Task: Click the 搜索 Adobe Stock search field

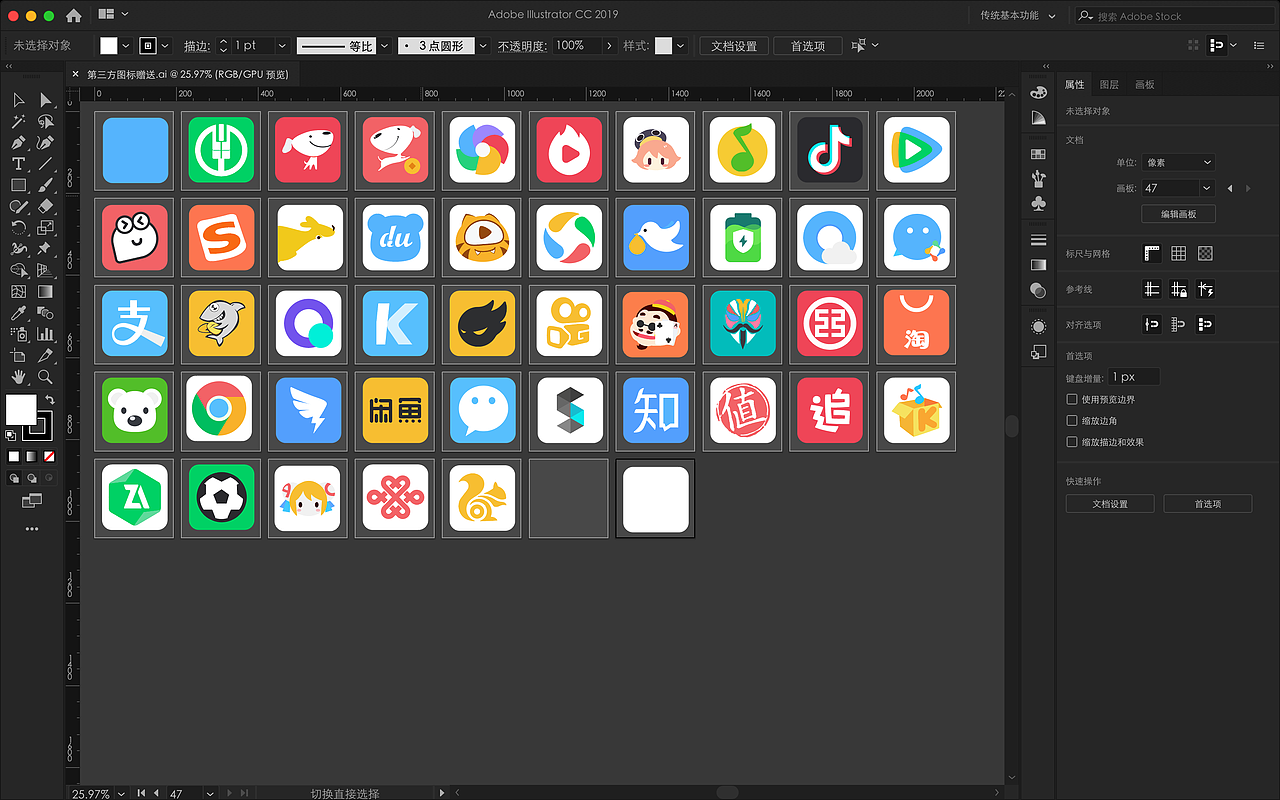Action: click(x=1173, y=16)
